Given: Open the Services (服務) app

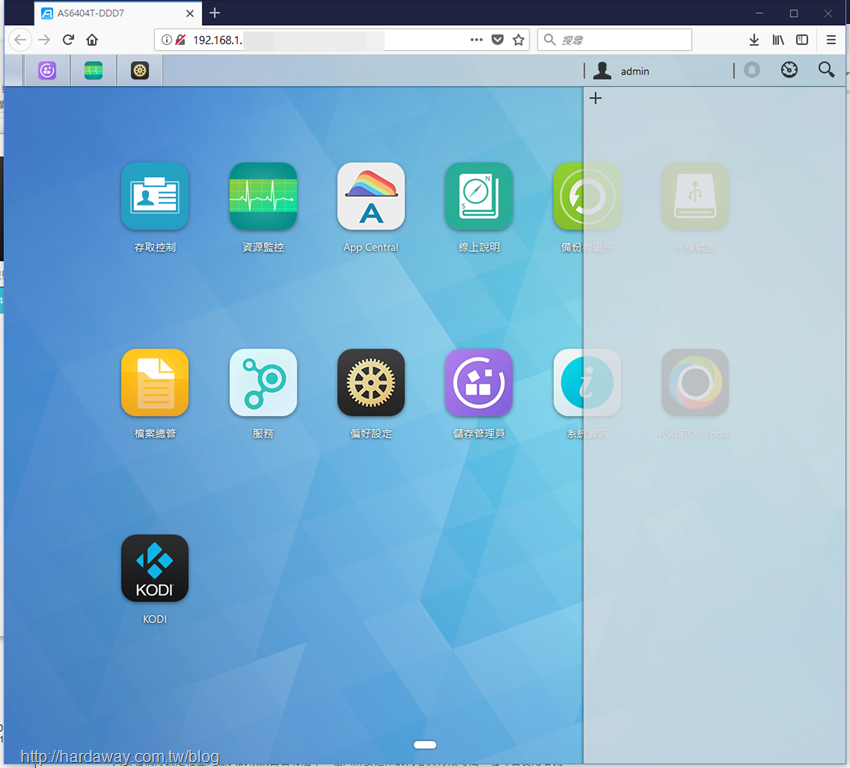Looking at the screenshot, I should (263, 382).
